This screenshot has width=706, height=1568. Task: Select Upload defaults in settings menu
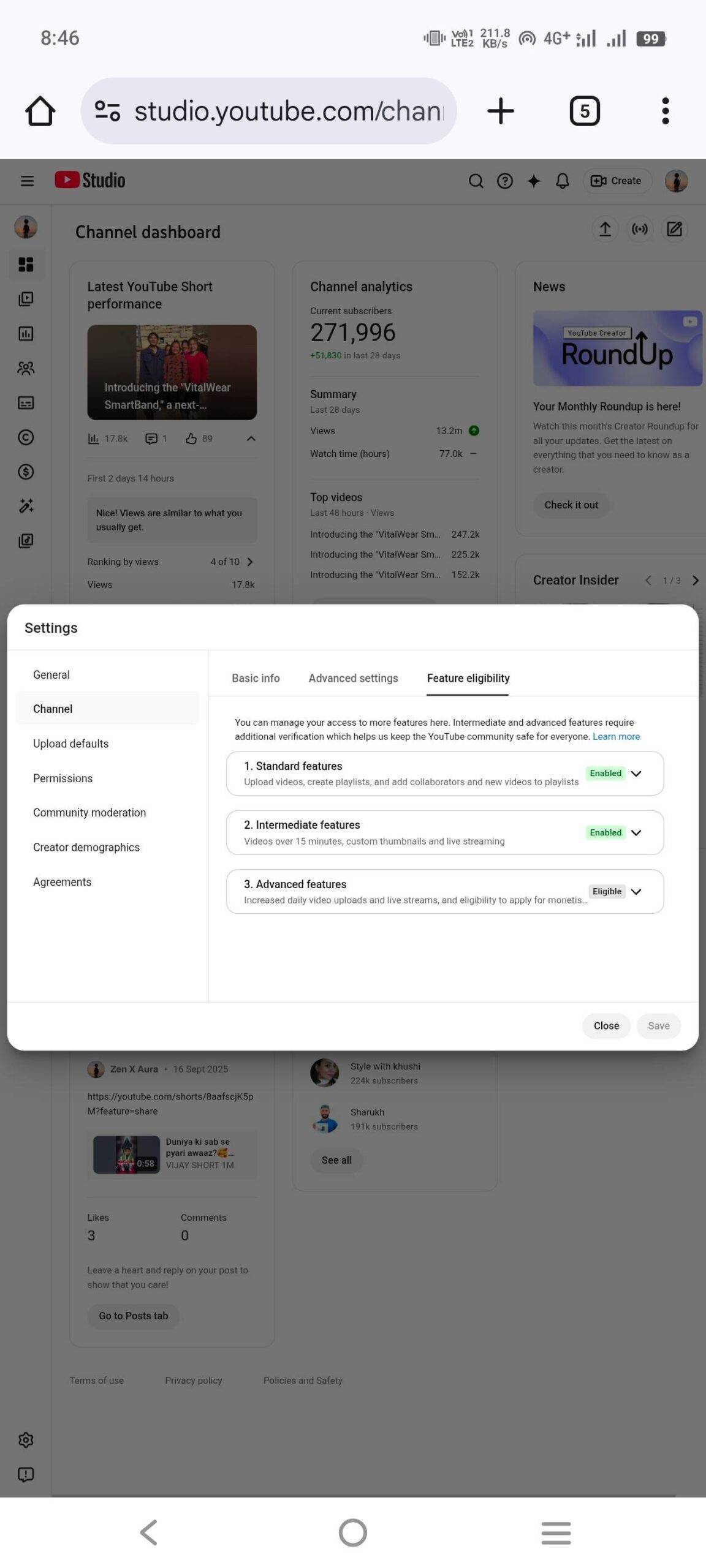(70, 744)
